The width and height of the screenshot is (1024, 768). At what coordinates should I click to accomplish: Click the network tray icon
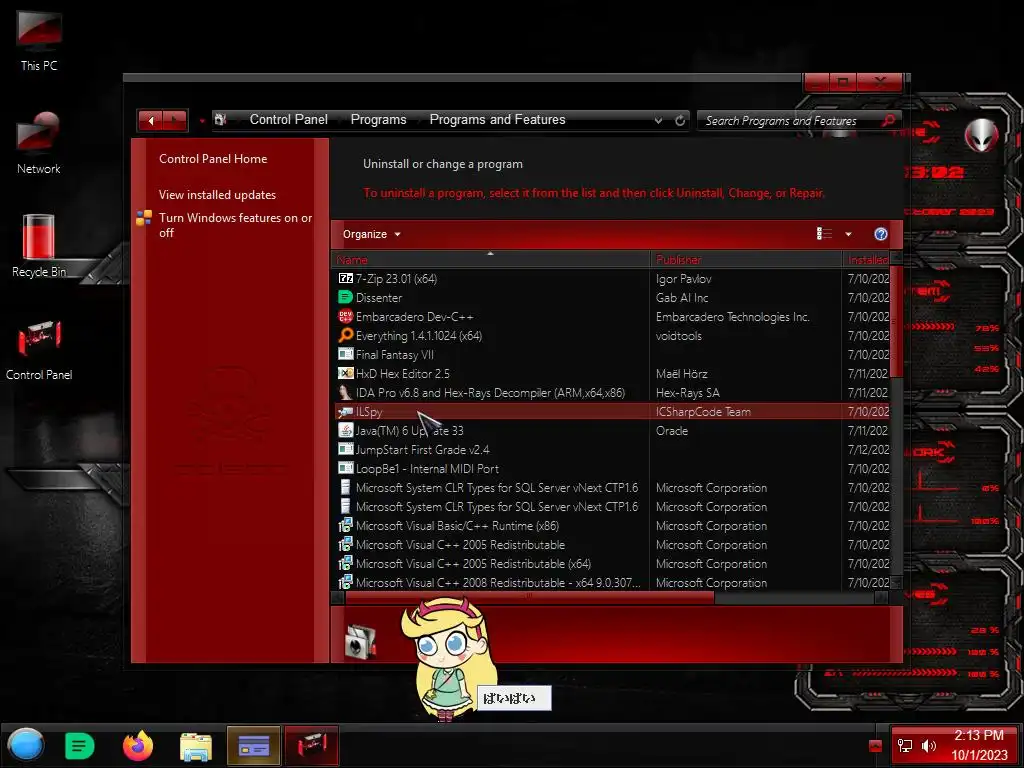point(904,745)
